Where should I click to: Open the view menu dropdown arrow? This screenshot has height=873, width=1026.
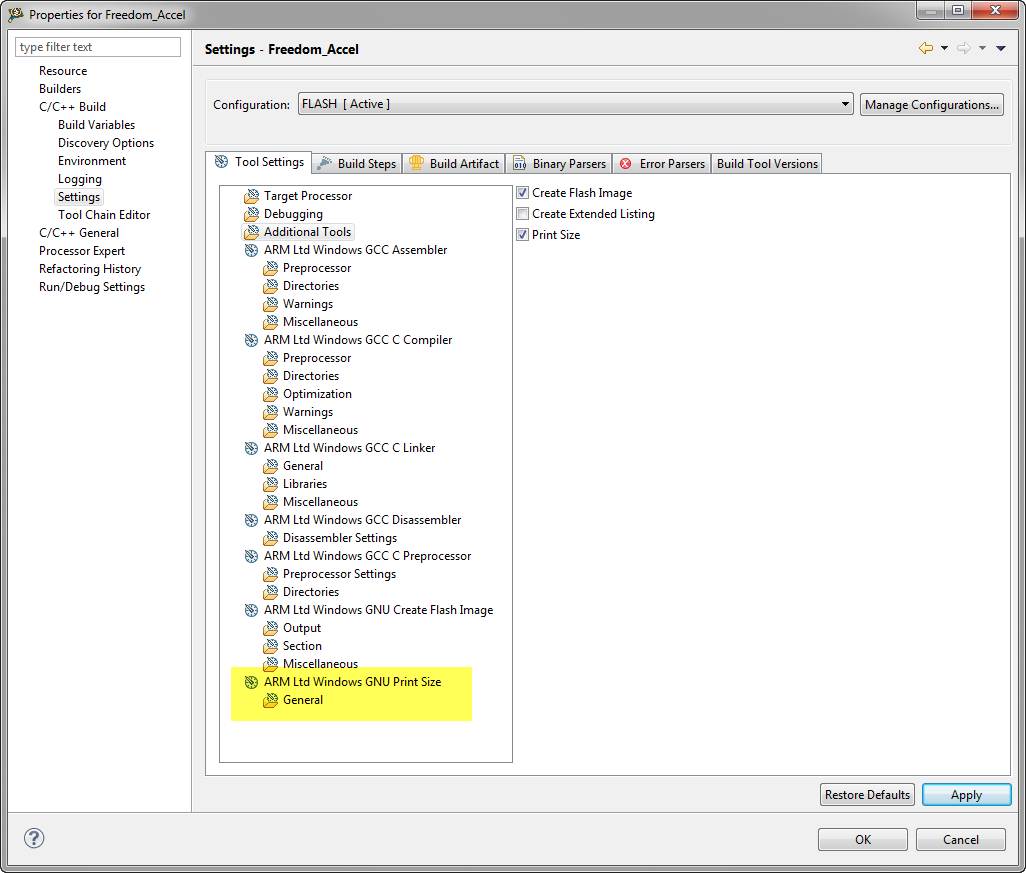1001,48
